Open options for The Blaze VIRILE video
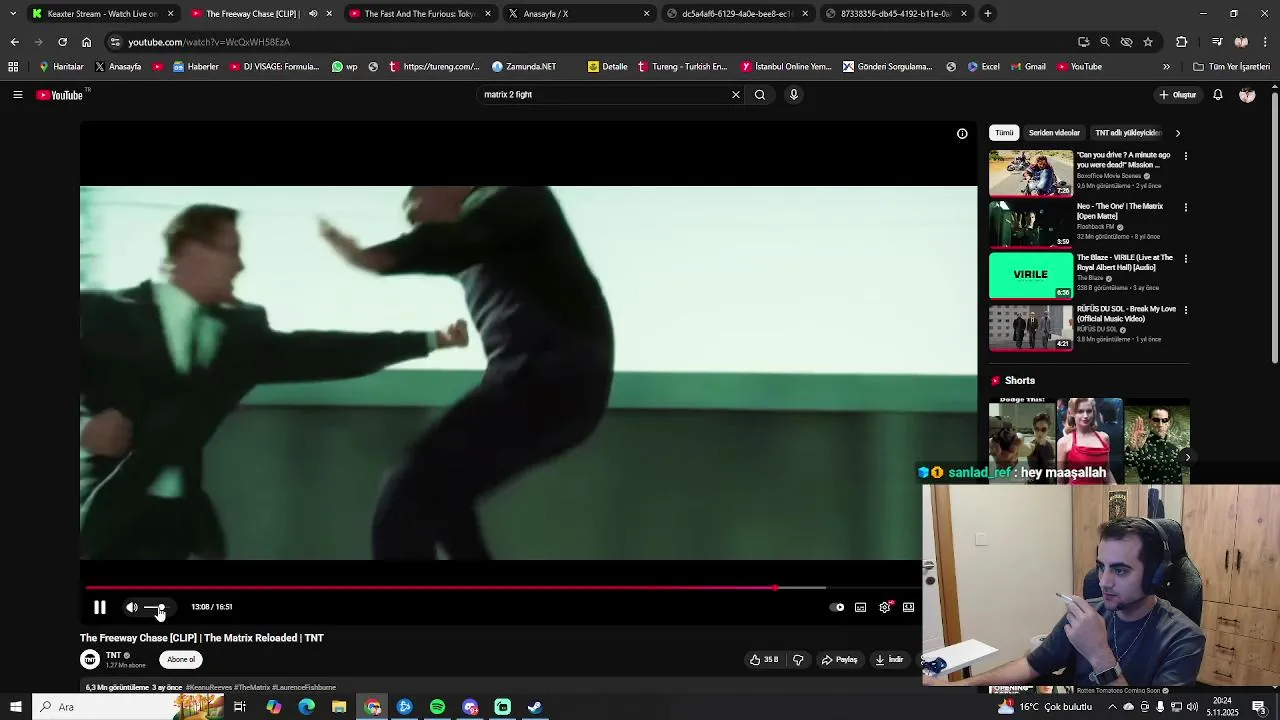The width and height of the screenshot is (1280, 720). click(1186, 258)
